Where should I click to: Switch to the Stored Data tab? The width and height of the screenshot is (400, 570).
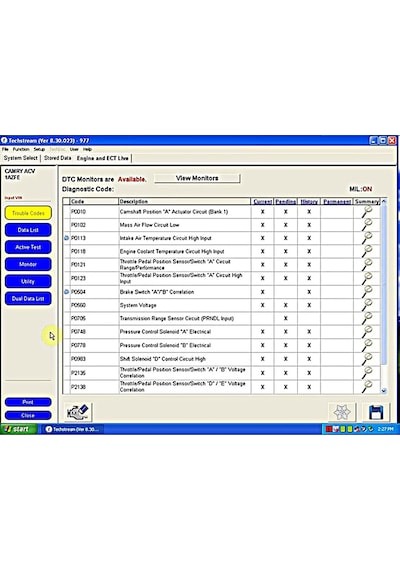(57, 158)
